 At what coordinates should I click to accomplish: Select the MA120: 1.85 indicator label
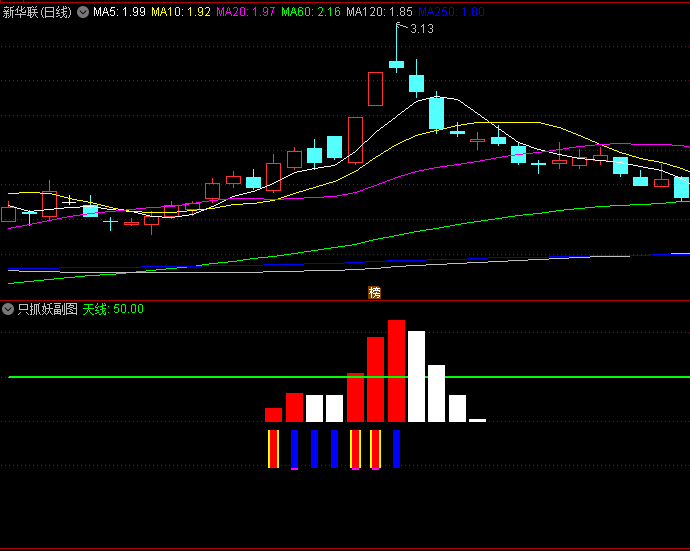point(379,12)
